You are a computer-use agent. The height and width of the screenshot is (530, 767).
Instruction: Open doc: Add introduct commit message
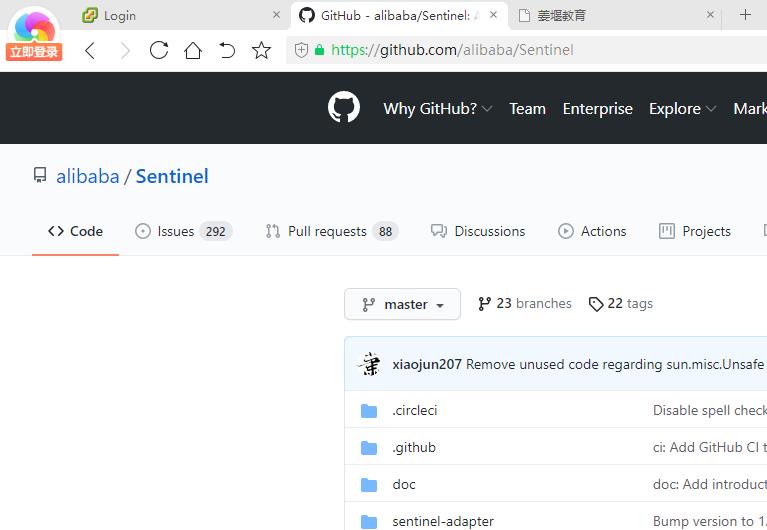(x=710, y=484)
